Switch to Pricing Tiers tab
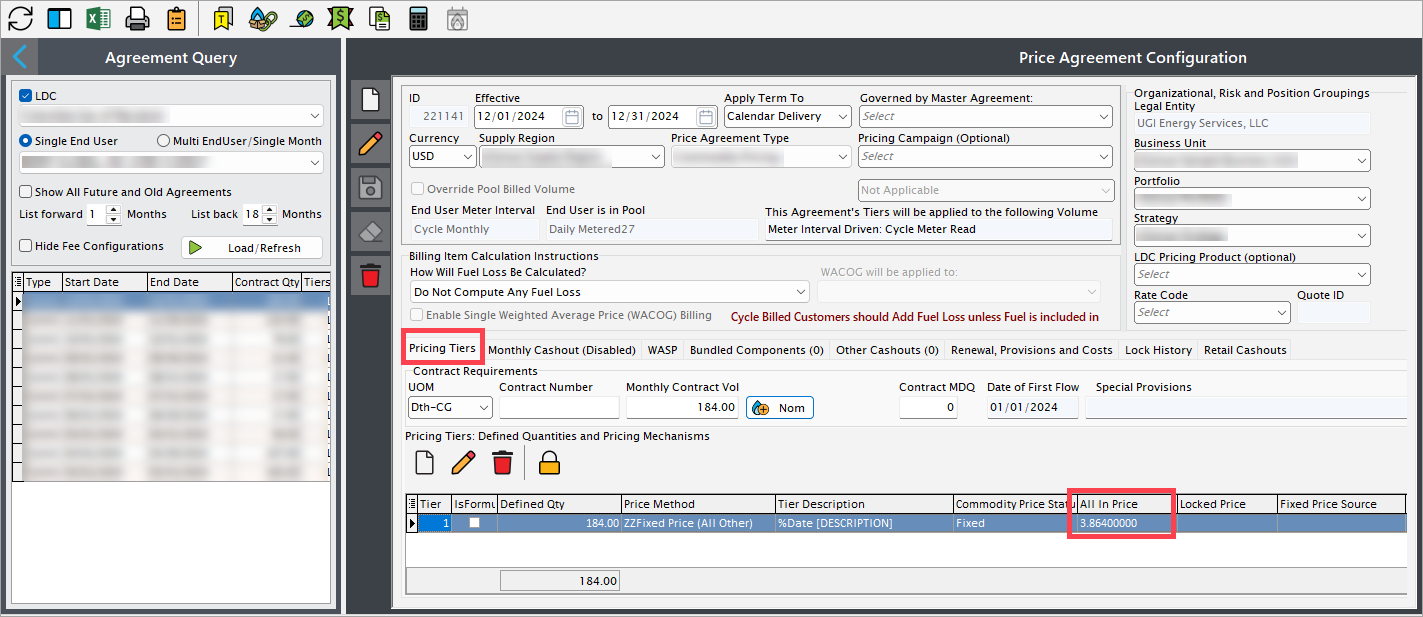 tap(442, 348)
